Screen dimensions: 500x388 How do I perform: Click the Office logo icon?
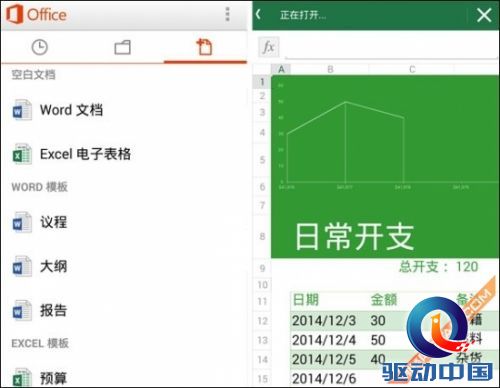tap(14, 15)
